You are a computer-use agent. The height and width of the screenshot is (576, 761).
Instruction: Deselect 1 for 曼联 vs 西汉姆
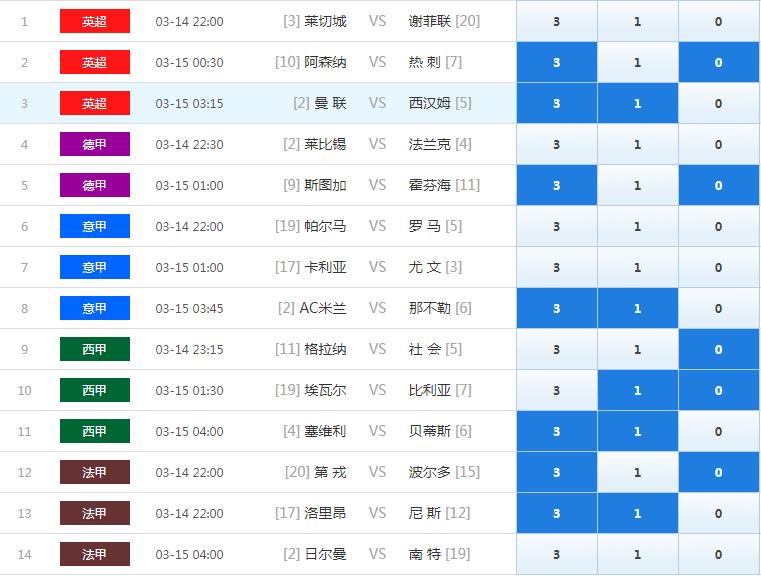click(x=638, y=103)
